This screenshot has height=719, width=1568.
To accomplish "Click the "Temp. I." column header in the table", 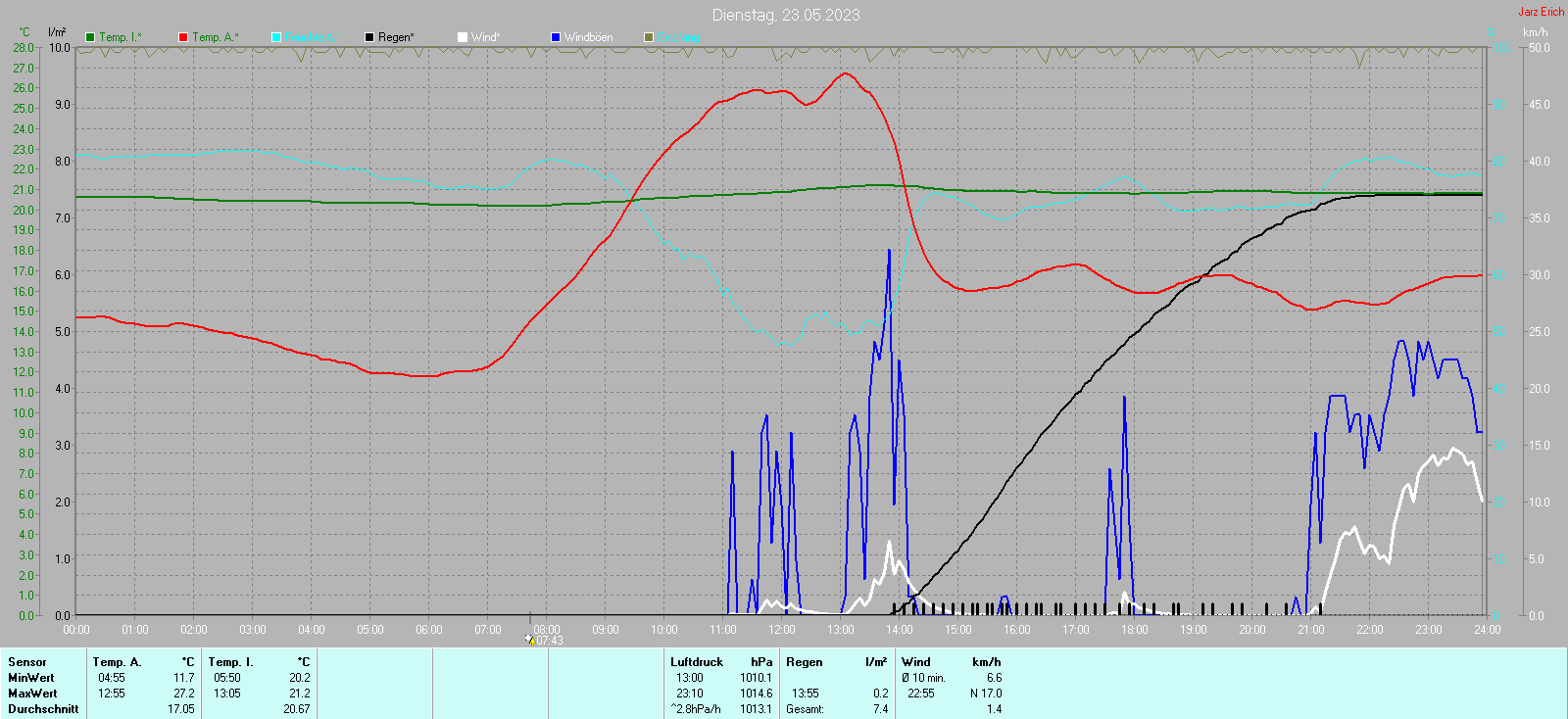I will pyautogui.click(x=230, y=662).
